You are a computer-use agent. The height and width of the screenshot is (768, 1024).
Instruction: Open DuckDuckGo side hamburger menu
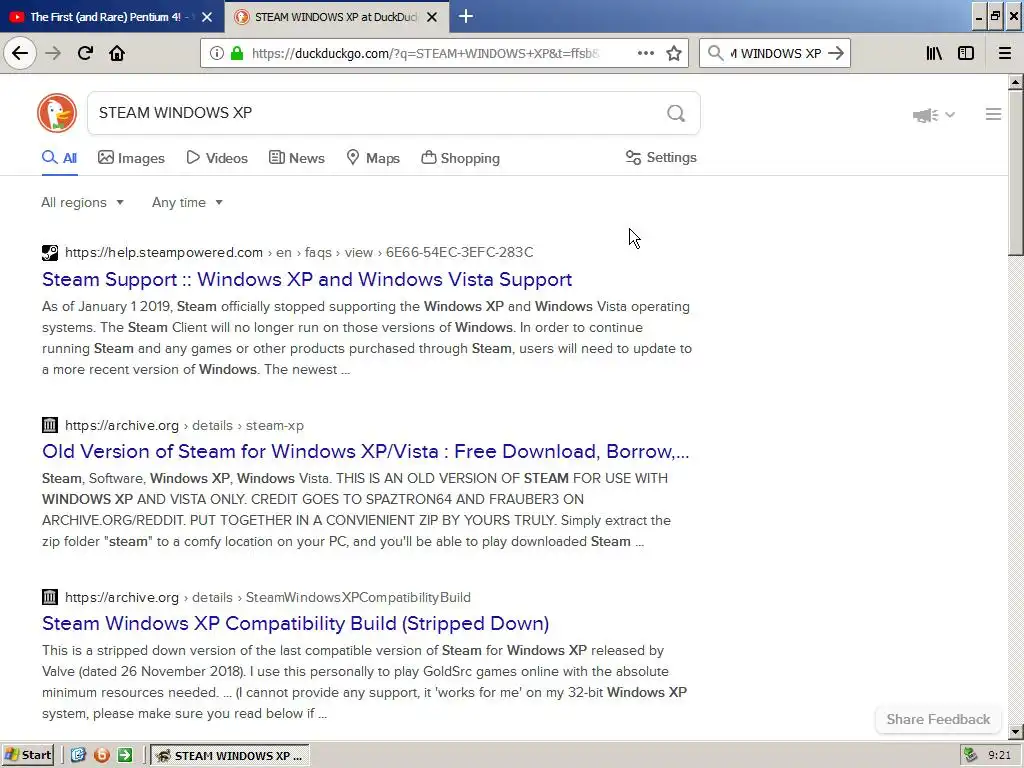[993, 114]
